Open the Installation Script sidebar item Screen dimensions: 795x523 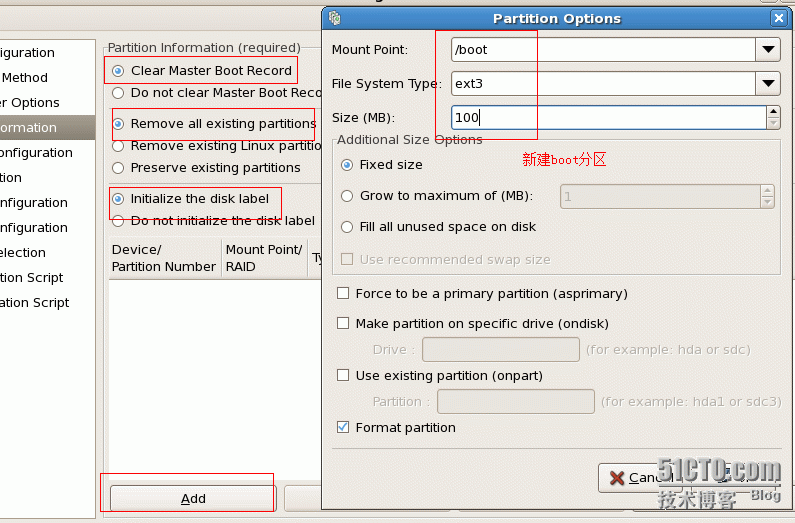coord(34,303)
